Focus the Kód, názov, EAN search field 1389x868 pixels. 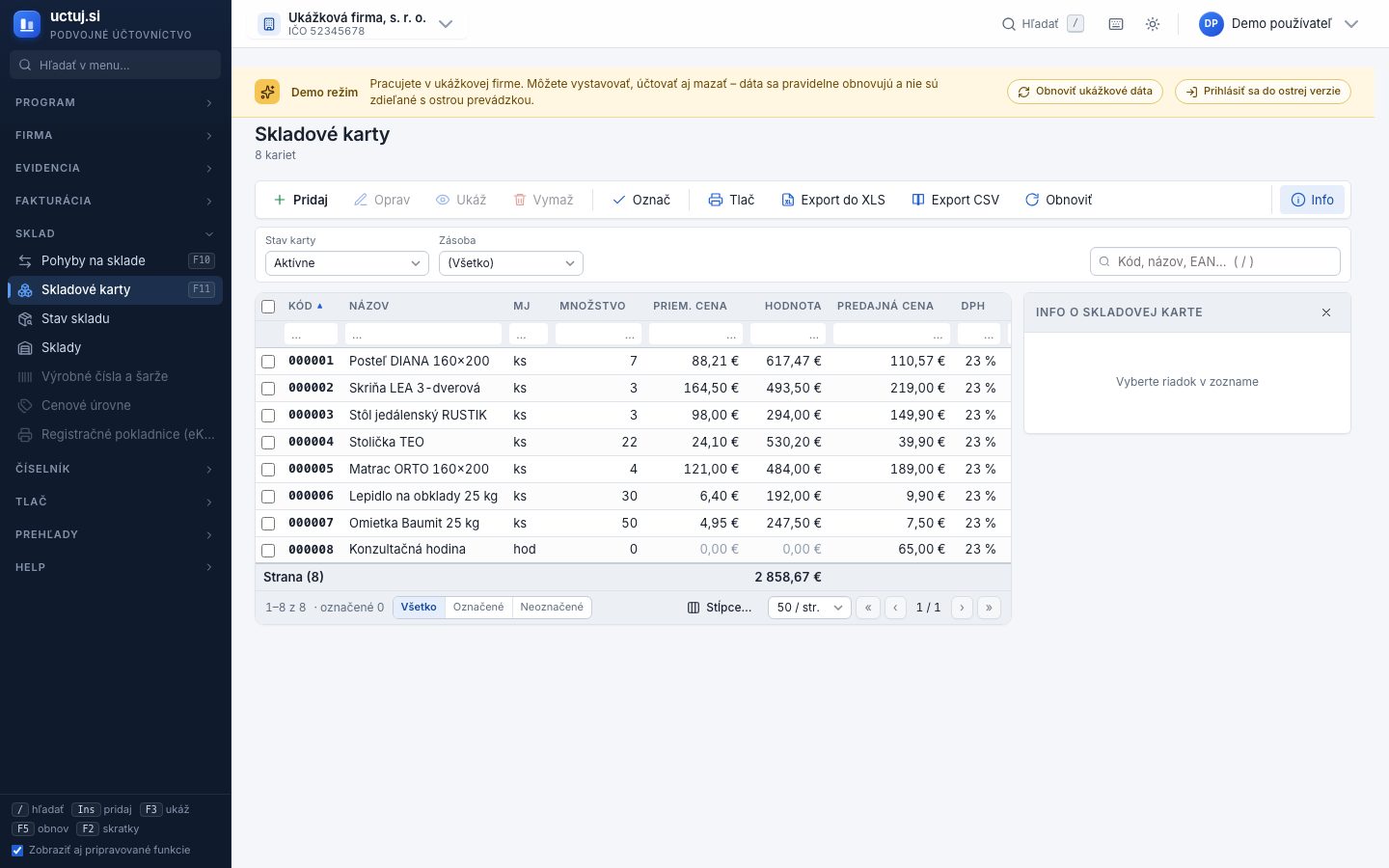point(1215,261)
